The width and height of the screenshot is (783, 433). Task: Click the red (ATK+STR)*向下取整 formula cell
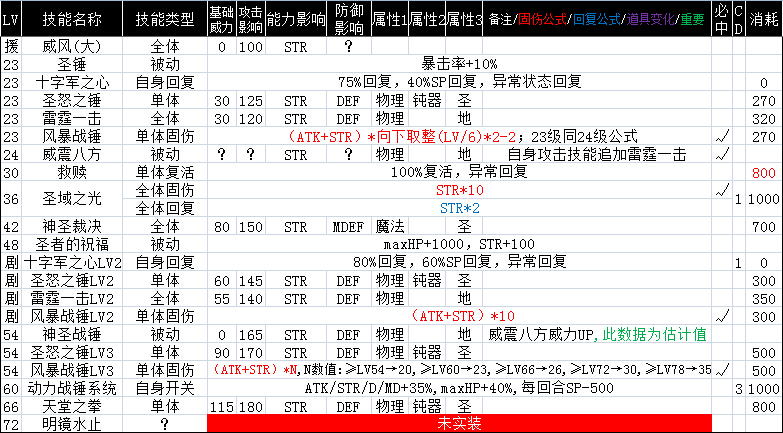pos(459,136)
